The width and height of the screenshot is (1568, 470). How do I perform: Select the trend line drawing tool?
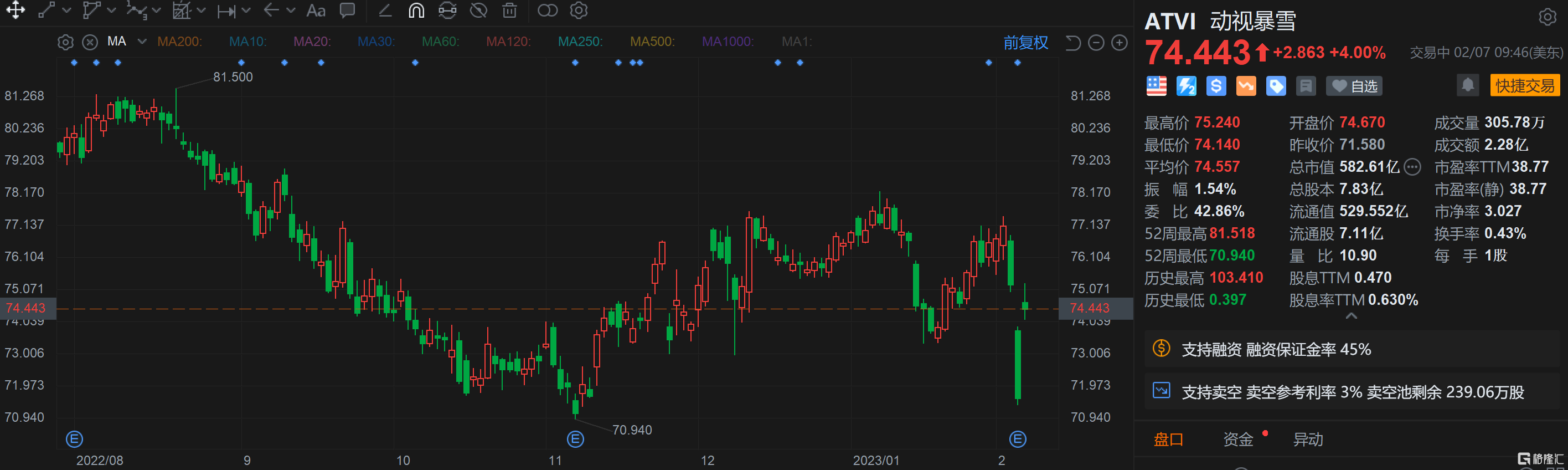pos(47,11)
